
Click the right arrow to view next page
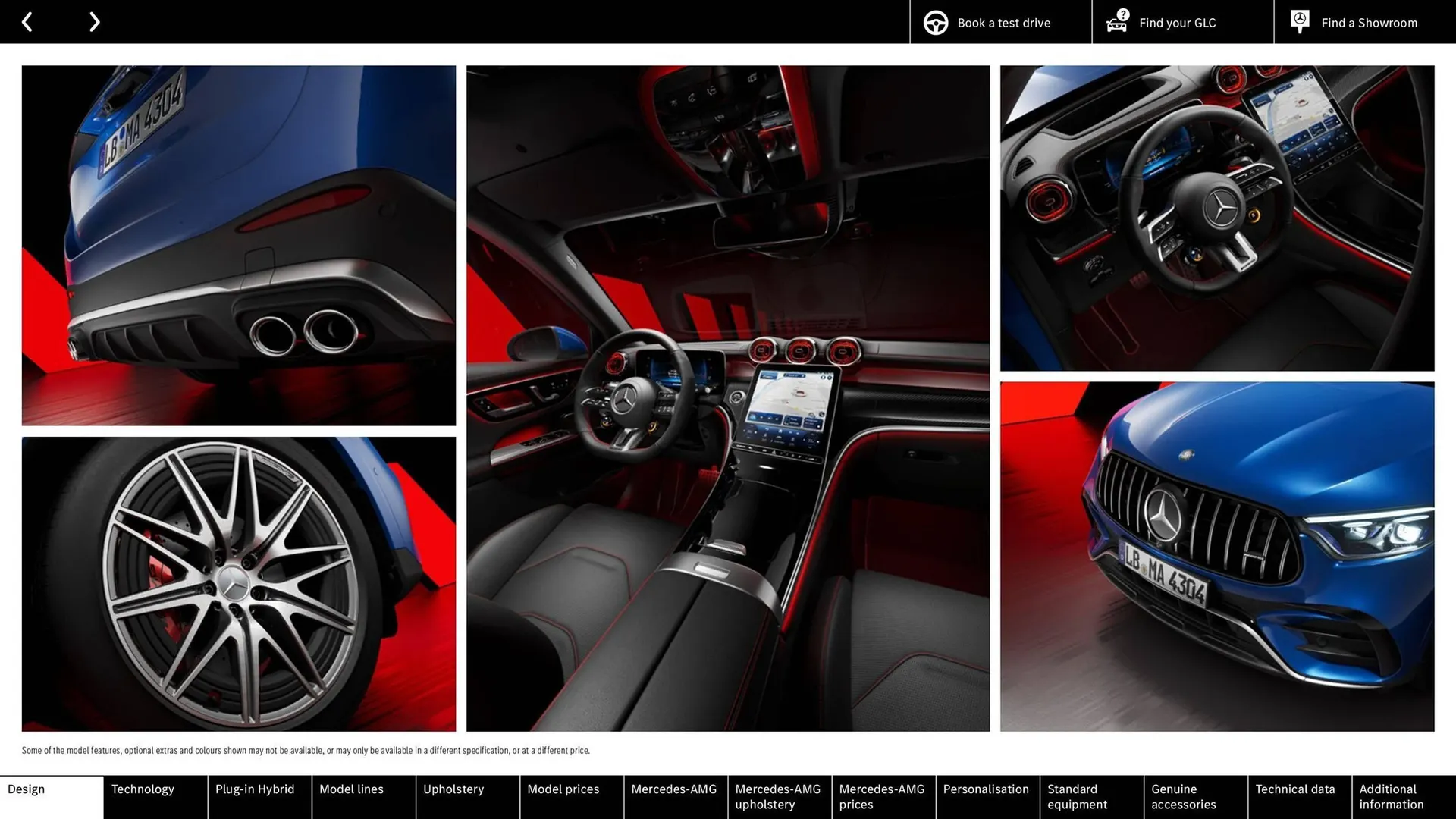point(94,22)
